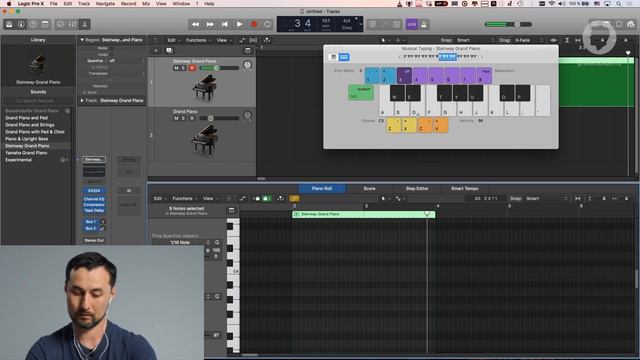Open the Tracks area Functions menu
Viewport: 640px width, 360px height.
198,40
